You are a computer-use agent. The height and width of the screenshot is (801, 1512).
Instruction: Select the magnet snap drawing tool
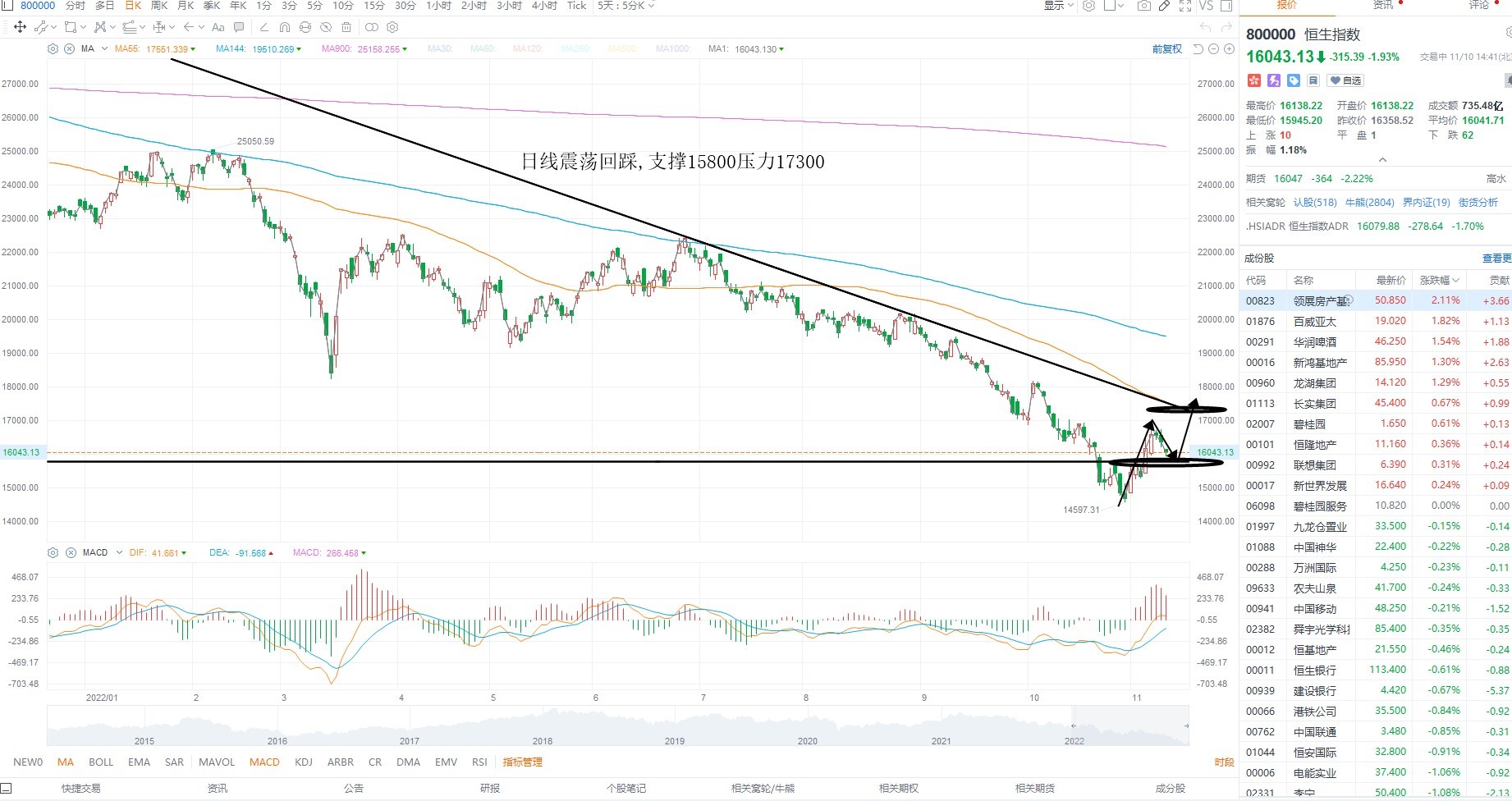[285, 27]
